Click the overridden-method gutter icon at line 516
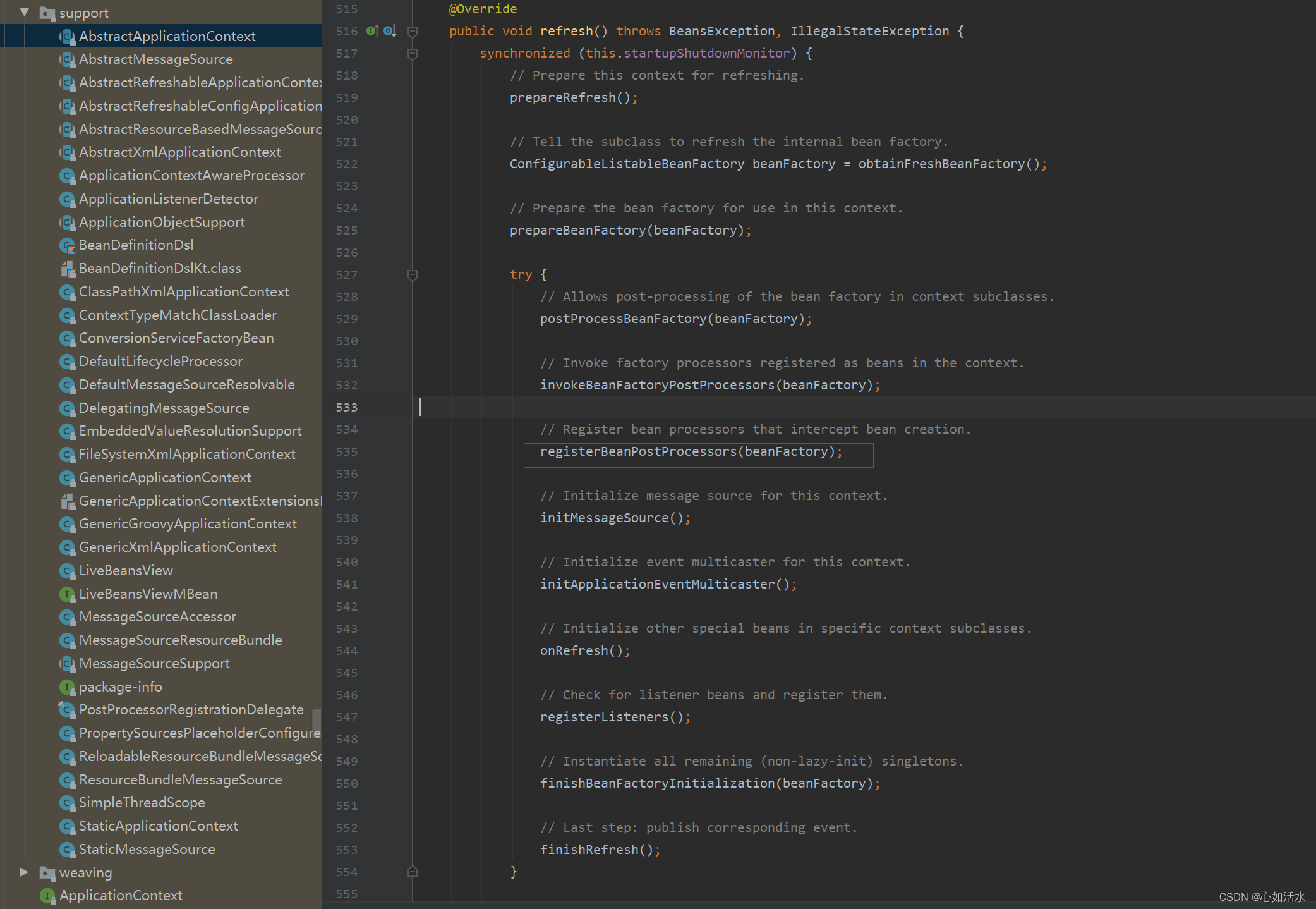1316x909 pixels. click(x=390, y=31)
